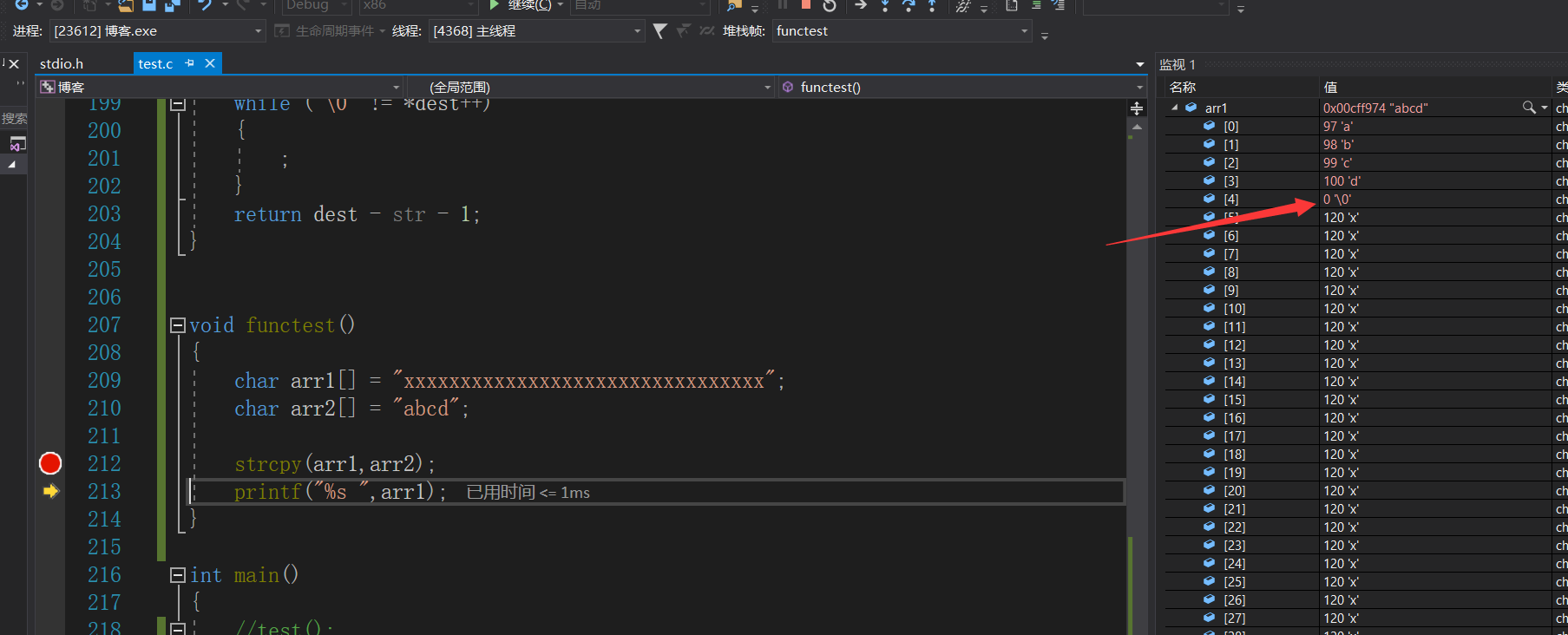Viewport: 1568px width, 635px height.
Task: Select watch row [4] value 0 '\0'
Action: point(1337,199)
